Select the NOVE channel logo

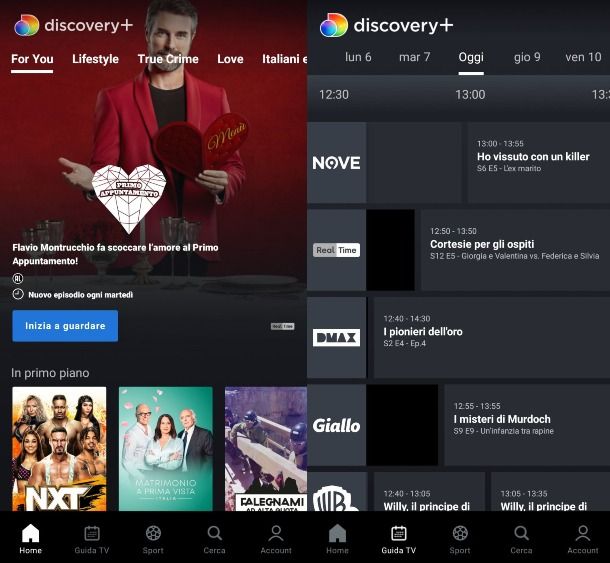pos(337,163)
